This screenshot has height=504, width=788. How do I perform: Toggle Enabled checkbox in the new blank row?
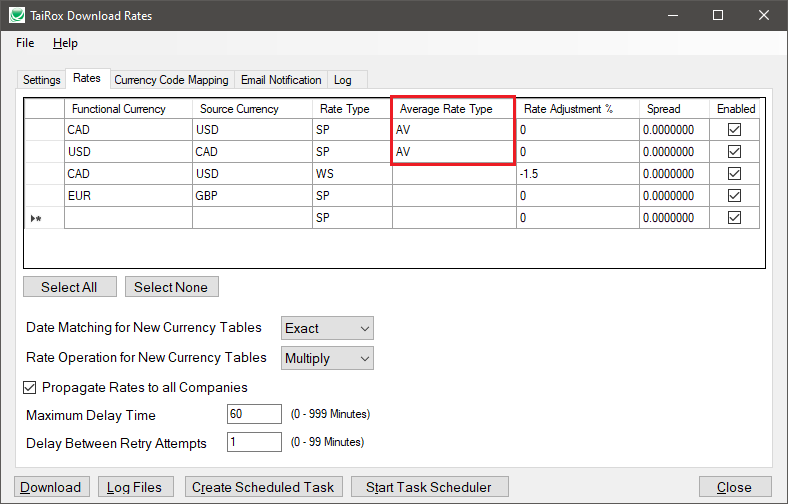point(734,218)
